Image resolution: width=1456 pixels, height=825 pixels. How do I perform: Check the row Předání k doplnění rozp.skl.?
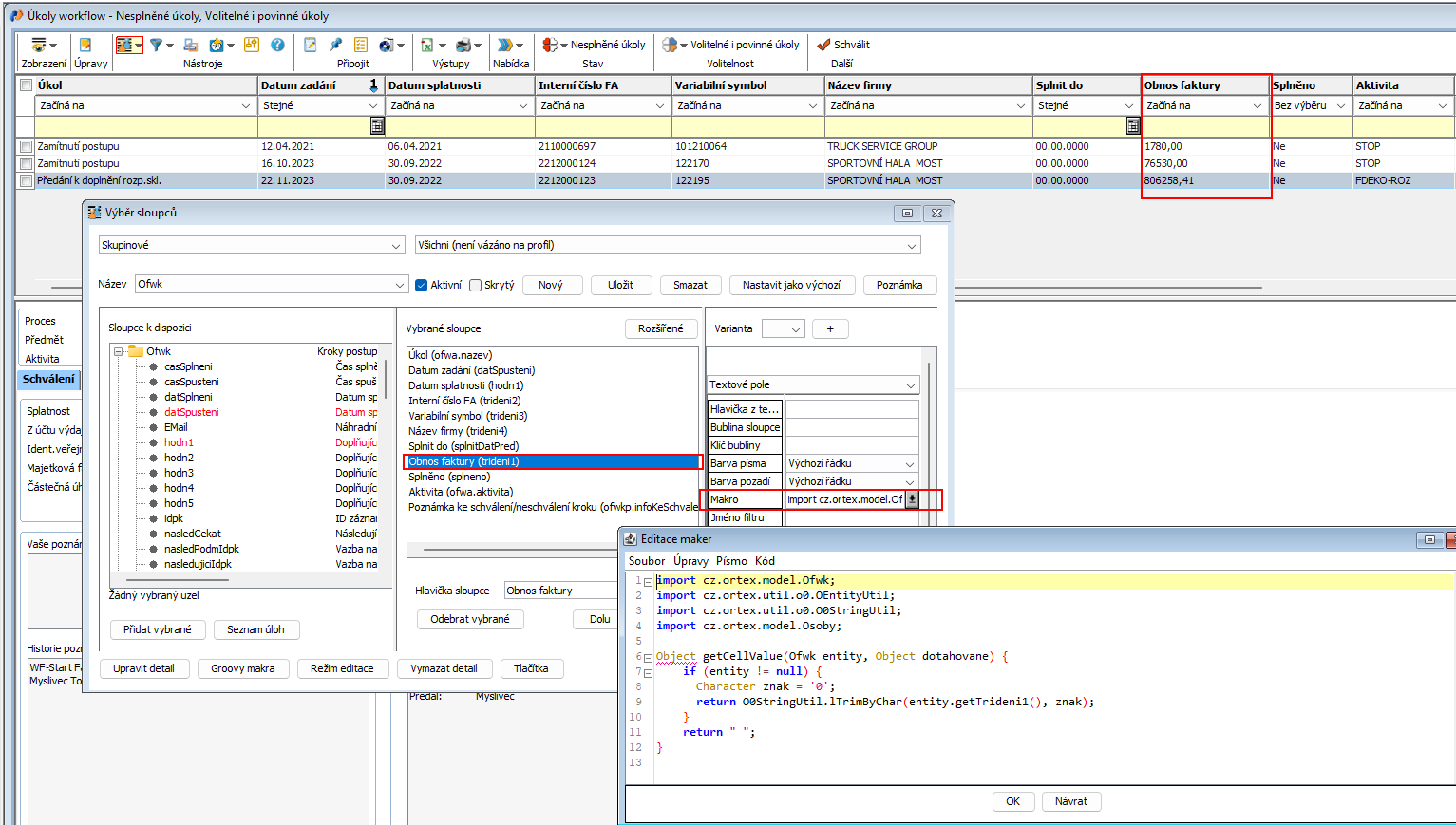click(x=26, y=180)
